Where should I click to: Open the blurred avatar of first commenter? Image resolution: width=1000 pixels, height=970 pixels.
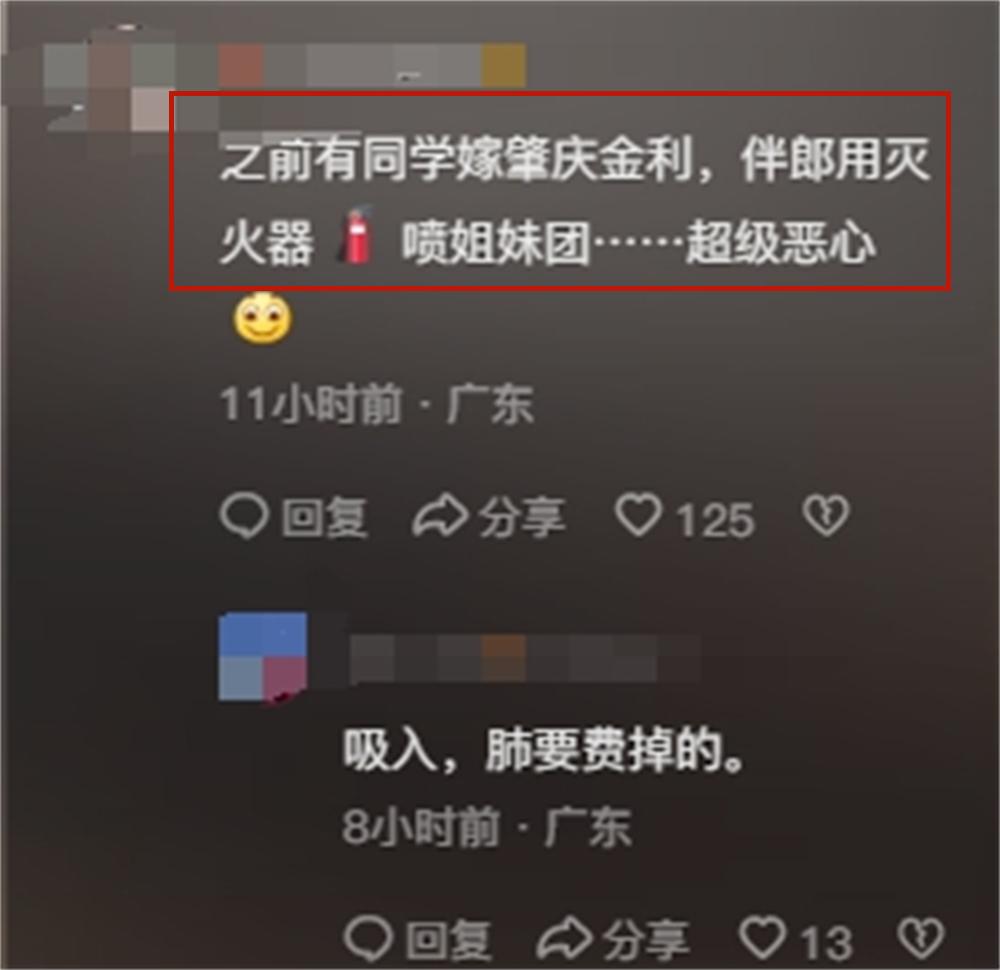[x=108, y=80]
